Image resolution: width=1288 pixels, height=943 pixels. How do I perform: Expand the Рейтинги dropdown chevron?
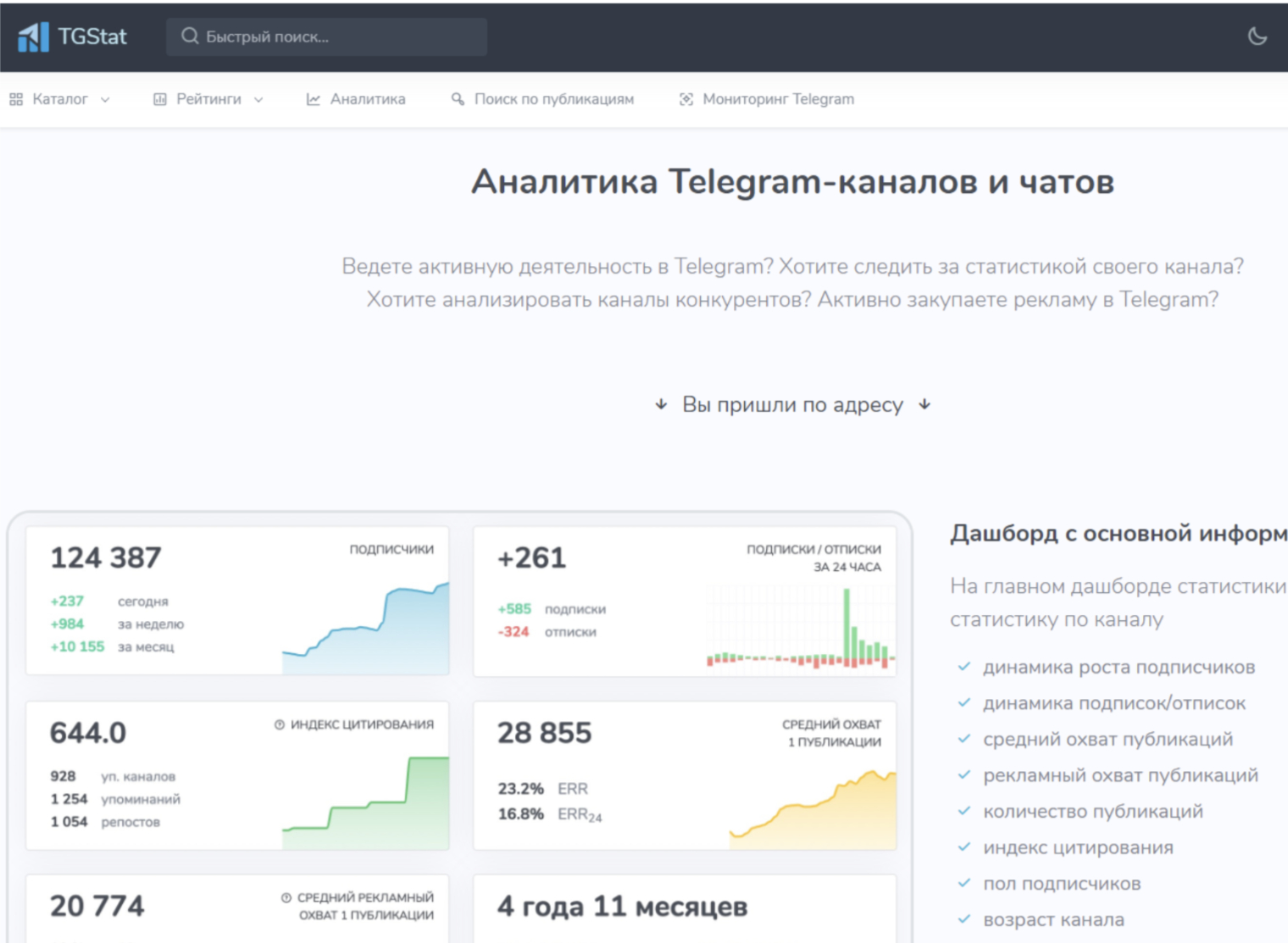[x=258, y=100]
